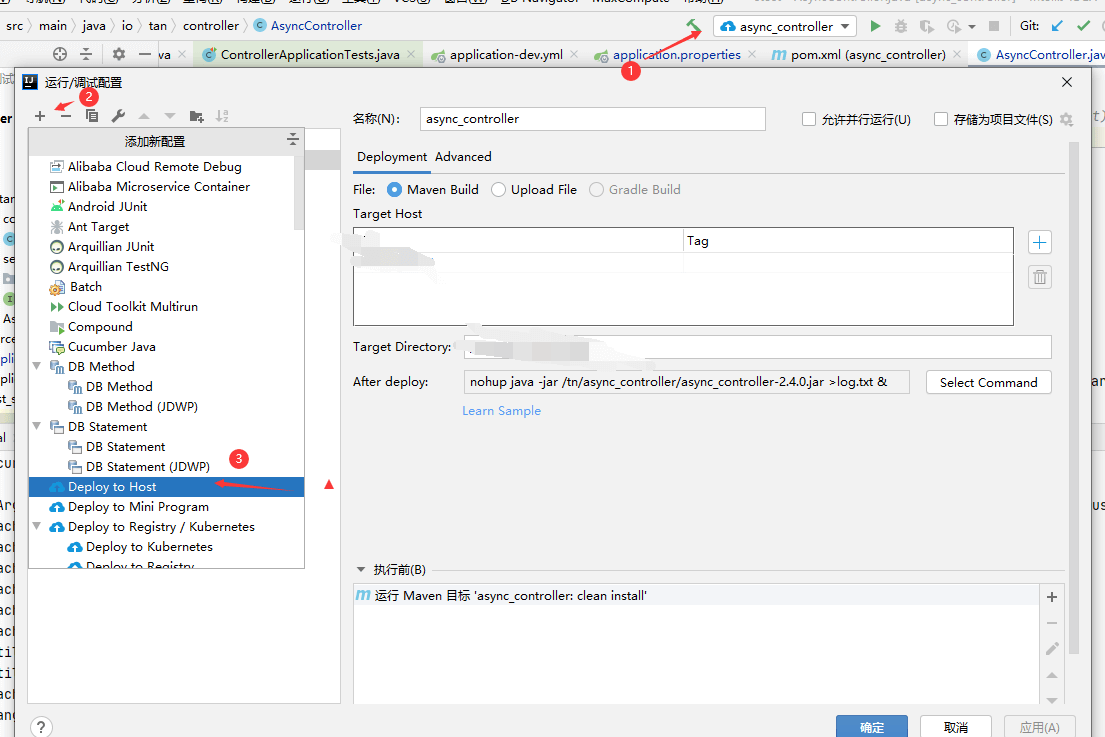The height and width of the screenshot is (737, 1105).
Task: Close the application-dev.yml tab
Action: [x=574, y=54]
